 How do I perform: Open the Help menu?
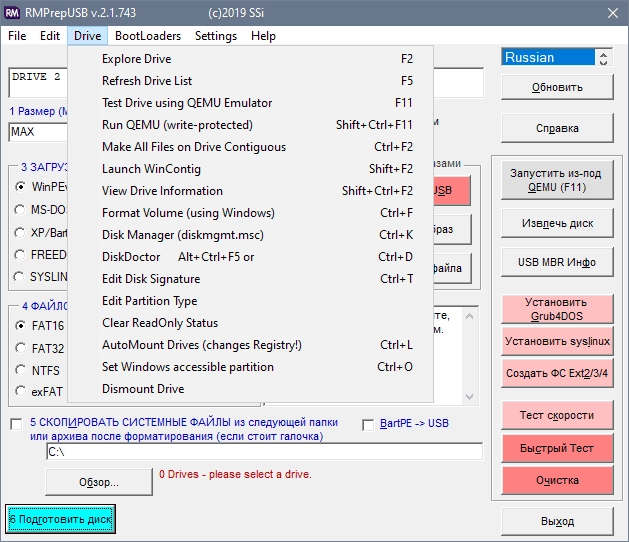click(263, 36)
